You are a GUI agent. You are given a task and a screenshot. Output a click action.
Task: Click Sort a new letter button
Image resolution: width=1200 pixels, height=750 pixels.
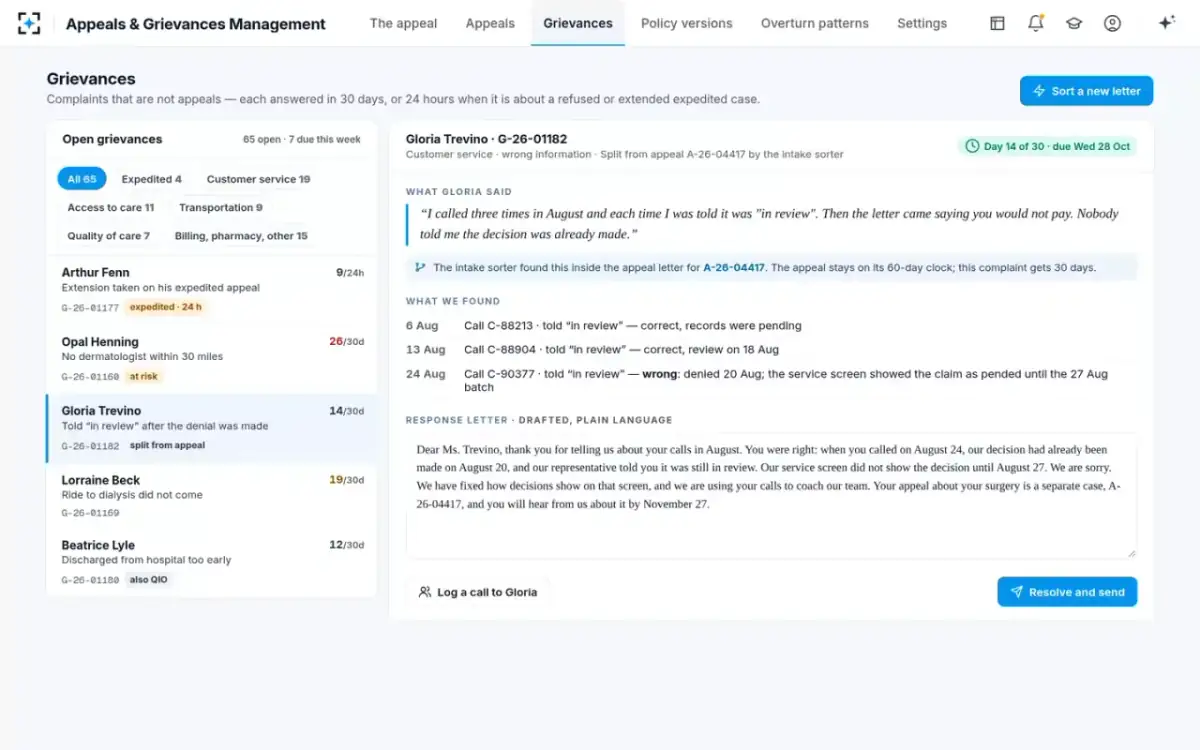[x=1086, y=91]
